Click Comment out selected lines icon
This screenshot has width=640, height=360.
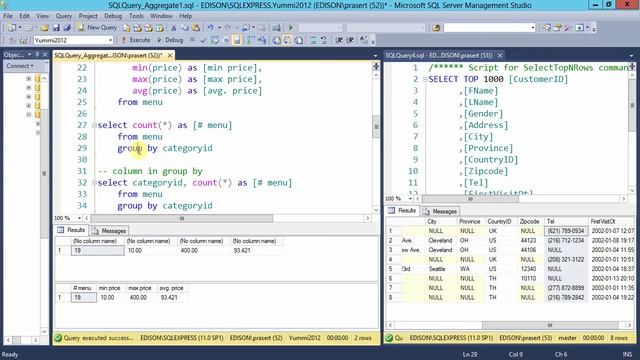point(313,40)
